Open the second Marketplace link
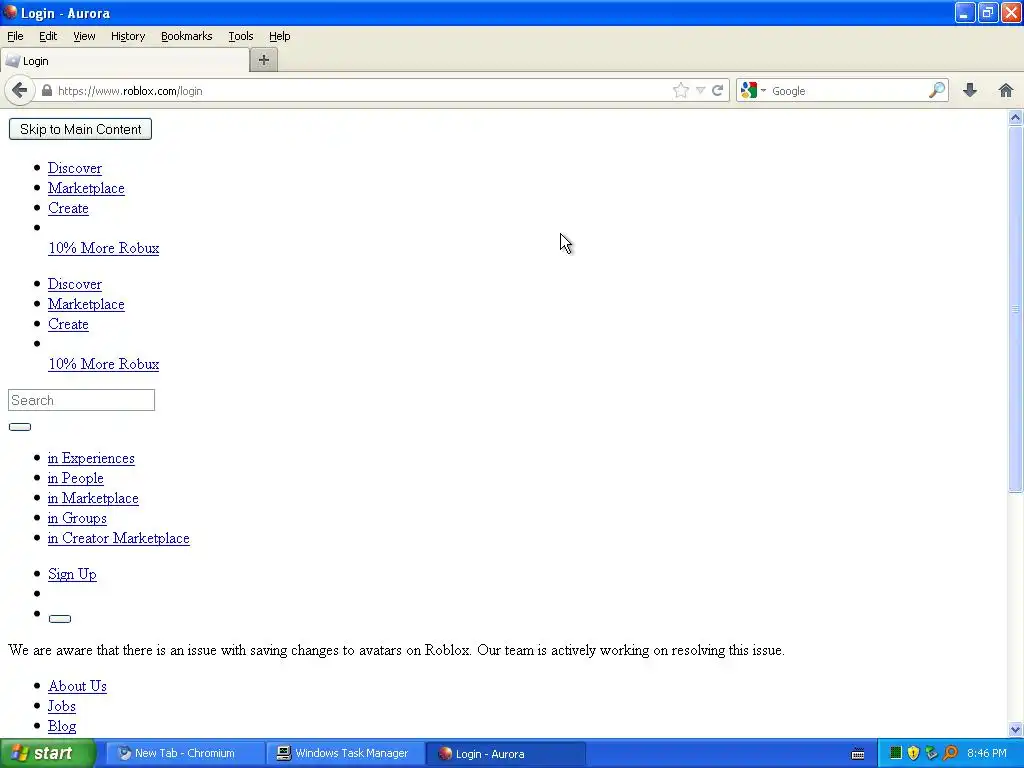1024x768 pixels. pyautogui.click(x=86, y=304)
